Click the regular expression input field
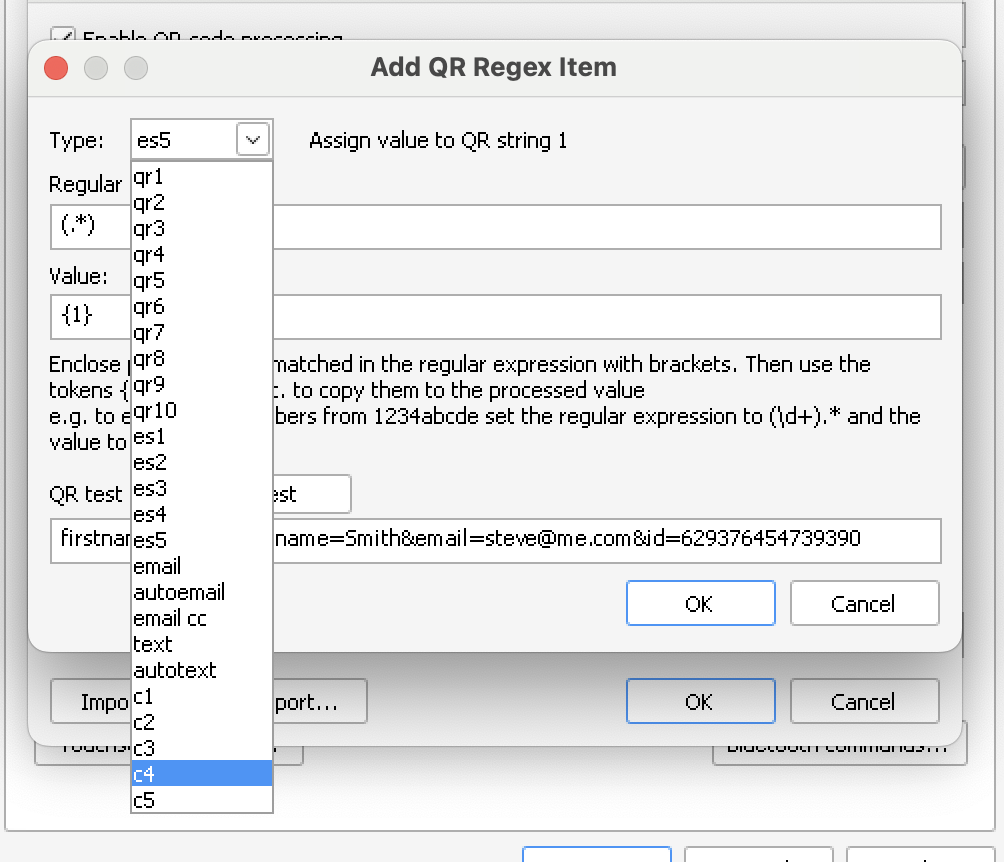 point(600,227)
